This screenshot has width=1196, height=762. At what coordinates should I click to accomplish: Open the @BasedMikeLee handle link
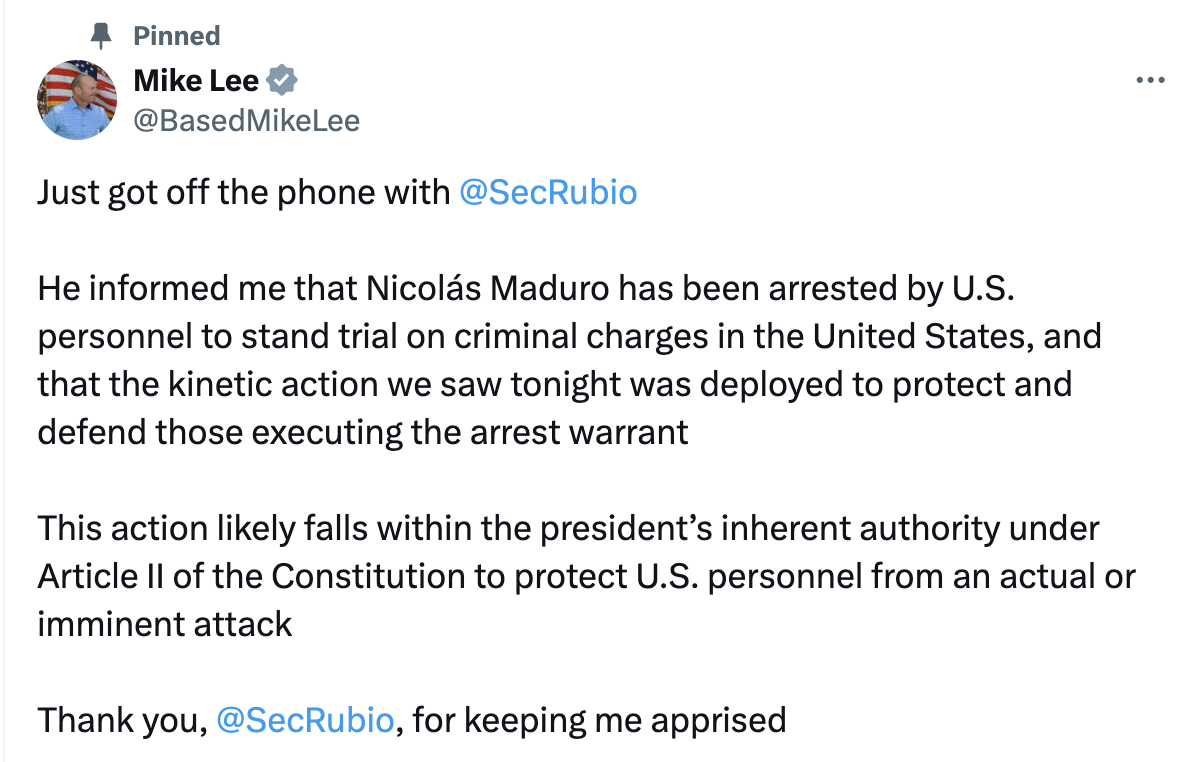(x=246, y=121)
